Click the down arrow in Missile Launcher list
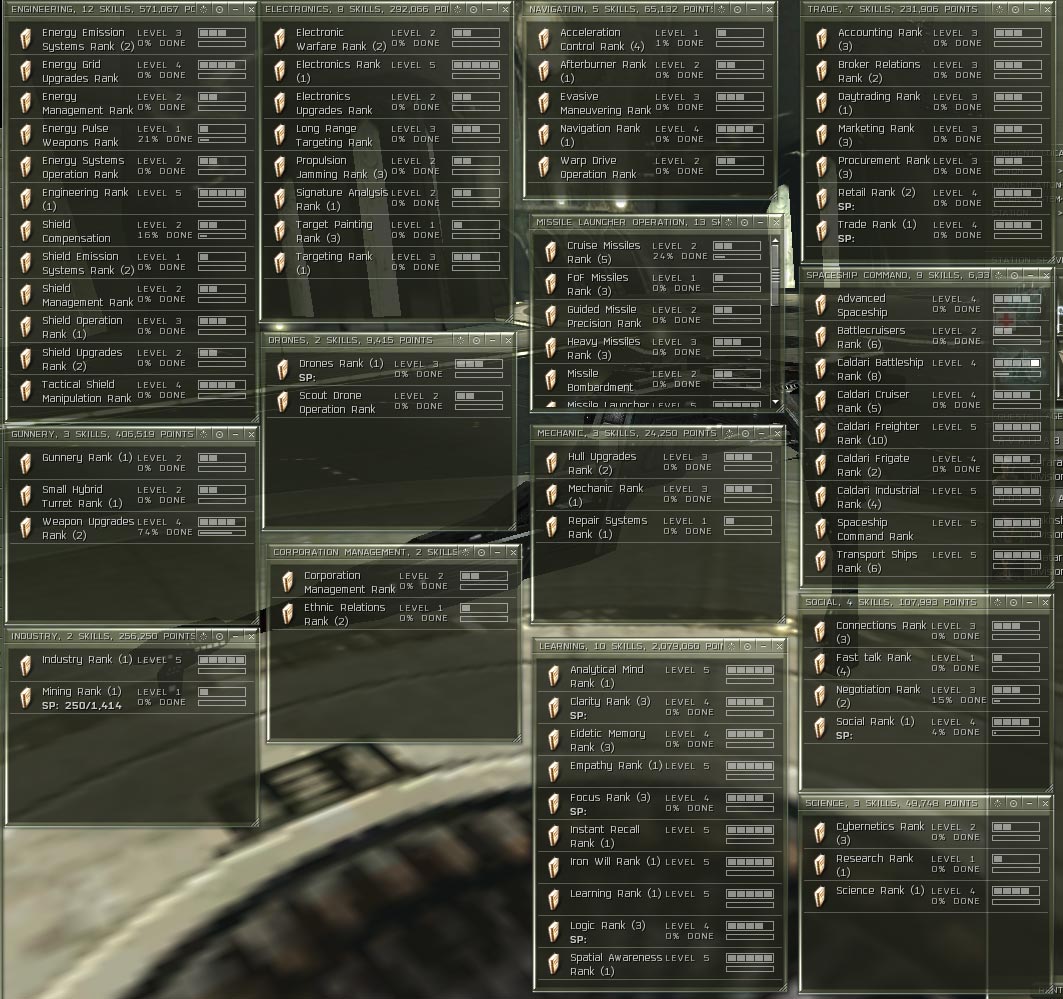1063x999 pixels. (x=776, y=402)
